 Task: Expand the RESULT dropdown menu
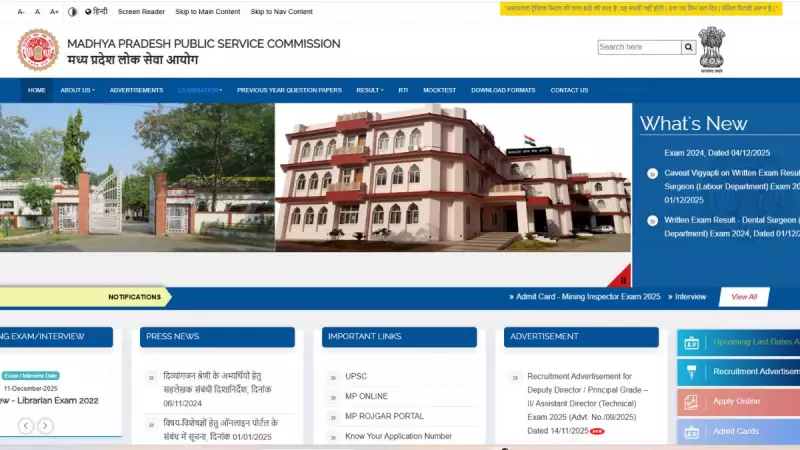tap(370, 90)
